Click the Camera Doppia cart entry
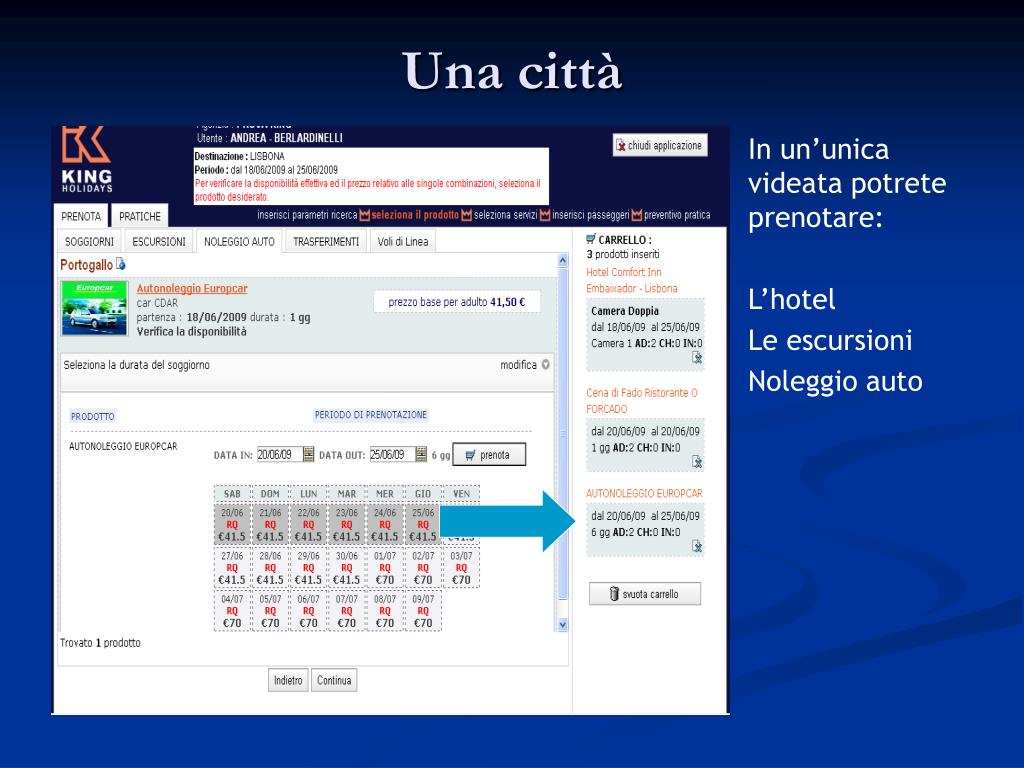The height and width of the screenshot is (768, 1024). pos(645,334)
